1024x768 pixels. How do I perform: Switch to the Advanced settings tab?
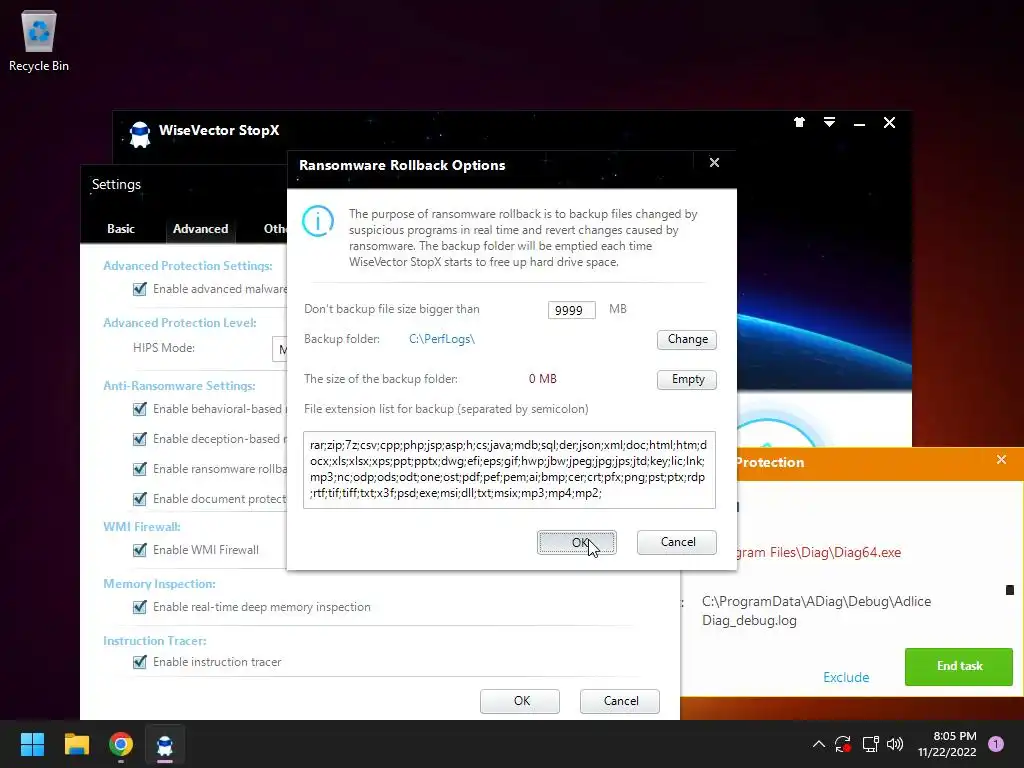click(x=200, y=229)
